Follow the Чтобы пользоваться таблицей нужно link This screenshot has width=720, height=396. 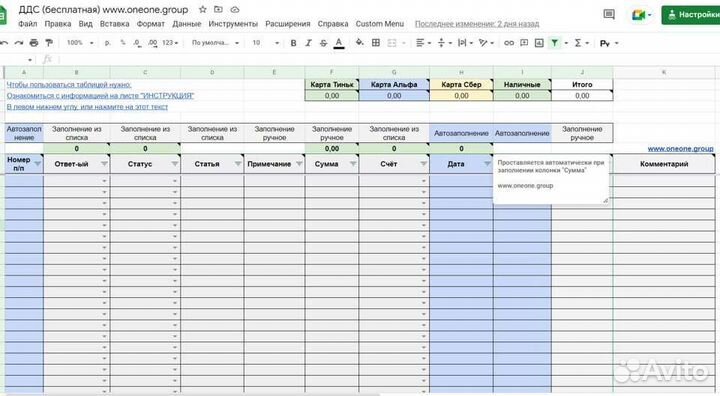69,85
